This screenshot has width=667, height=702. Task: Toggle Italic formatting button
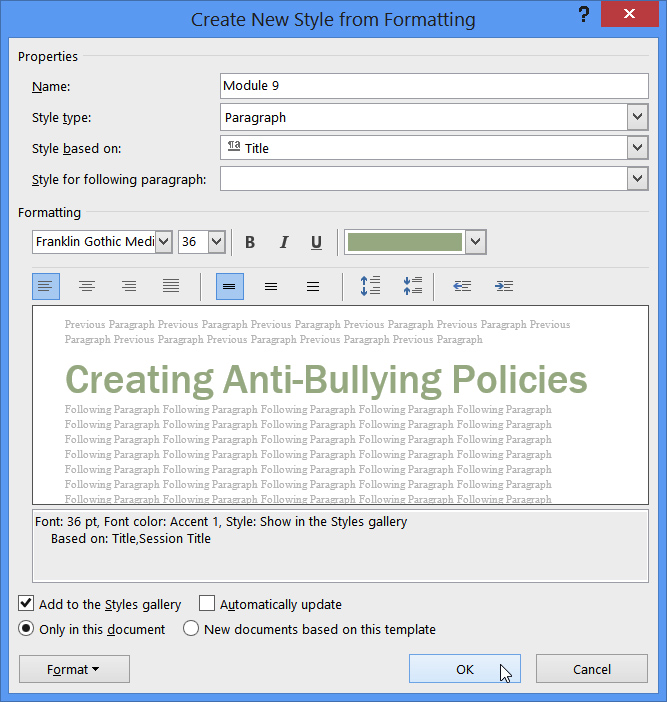click(283, 242)
